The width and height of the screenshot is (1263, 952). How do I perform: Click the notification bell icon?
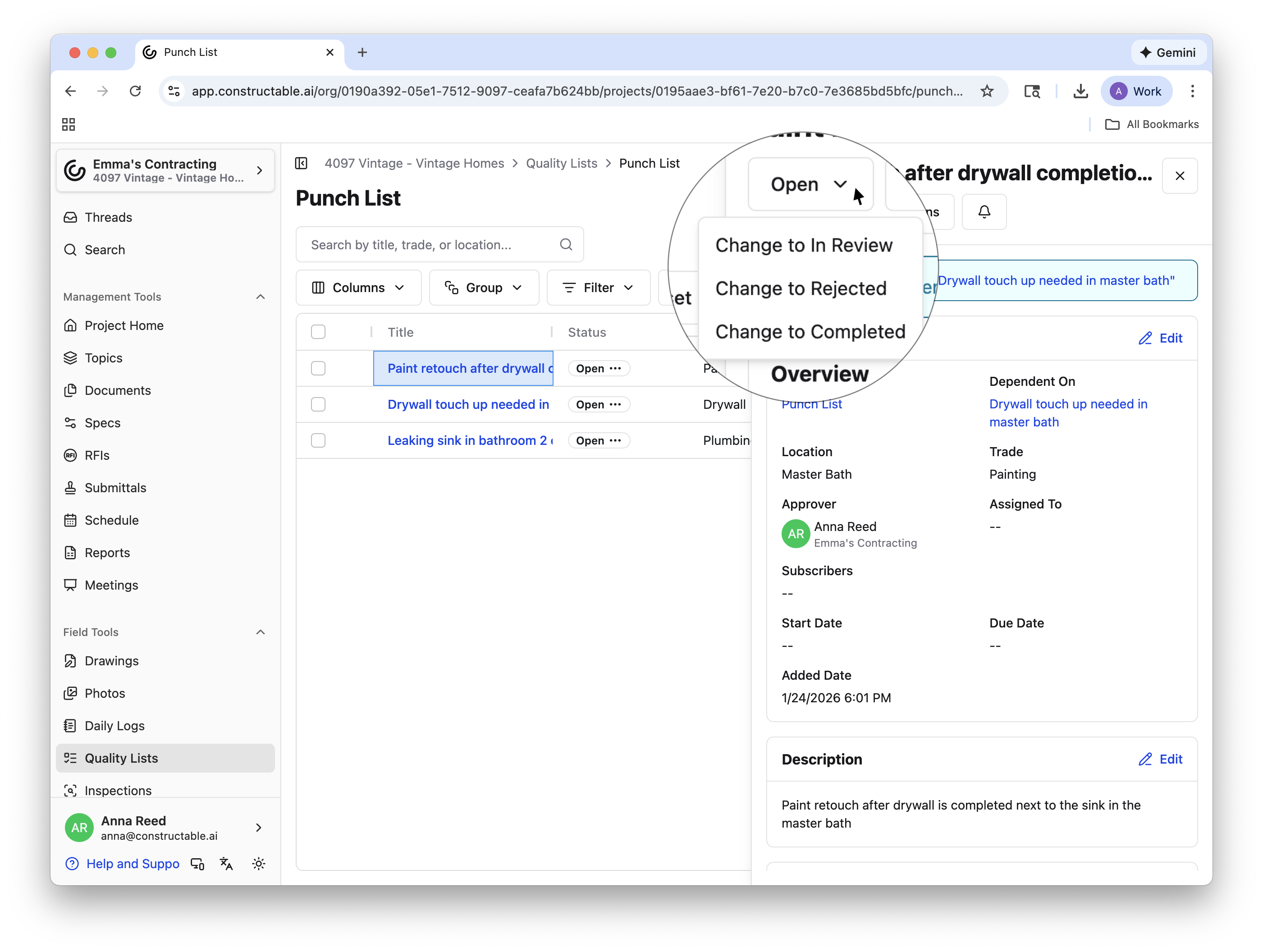[984, 212]
